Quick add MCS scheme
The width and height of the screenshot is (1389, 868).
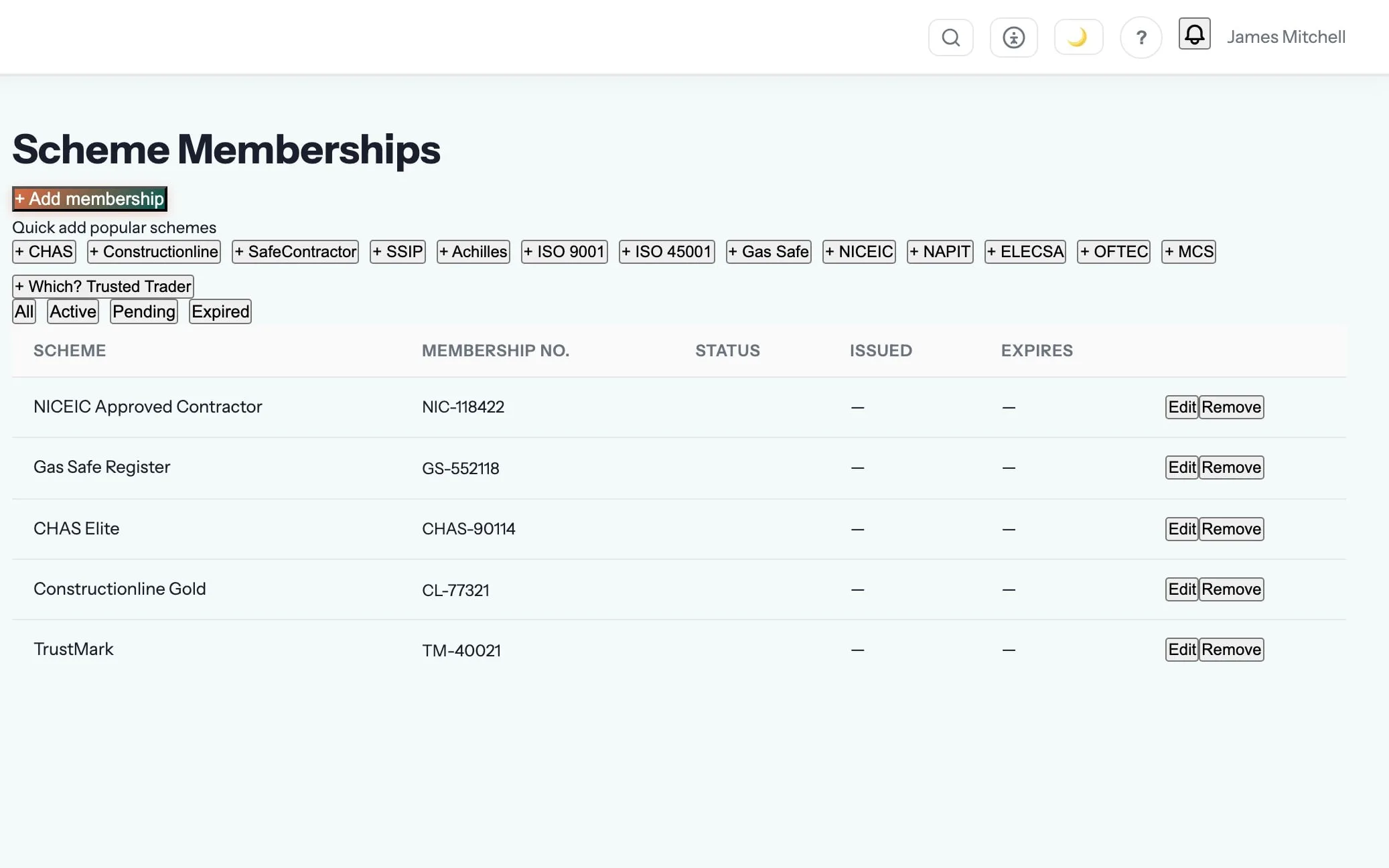[1189, 252]
